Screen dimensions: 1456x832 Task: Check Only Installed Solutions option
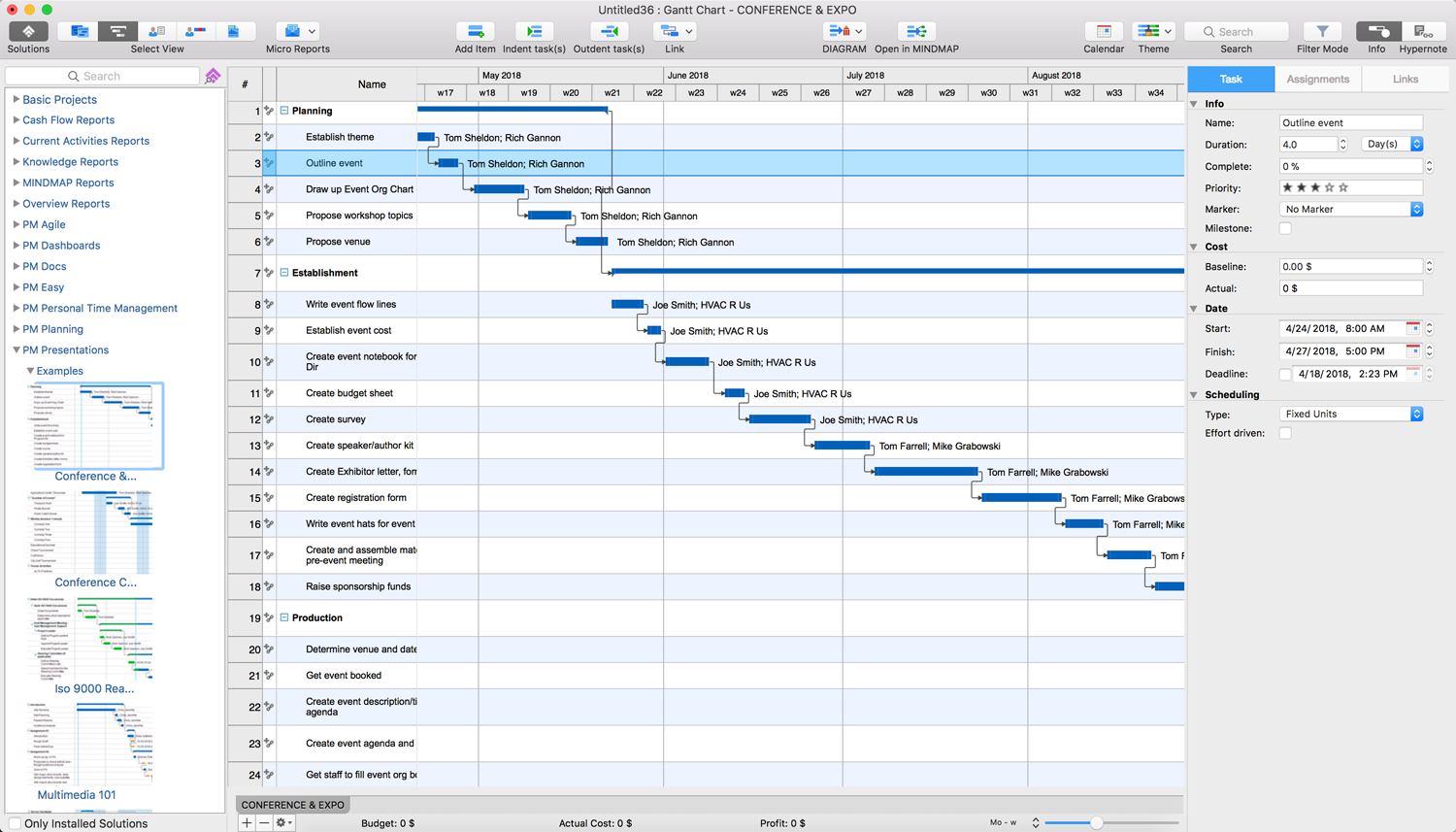15,823
